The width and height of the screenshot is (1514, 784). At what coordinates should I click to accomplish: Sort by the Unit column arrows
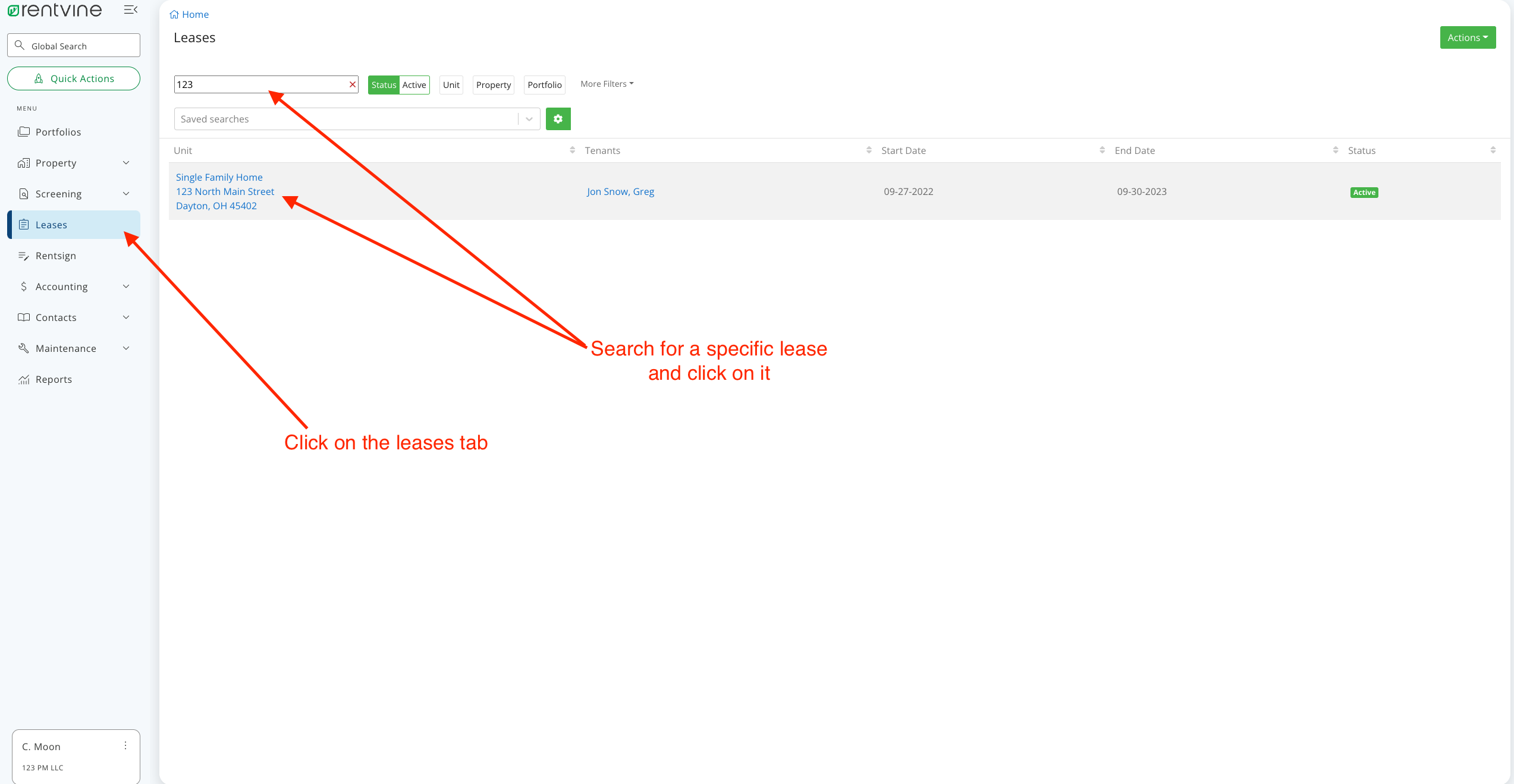[x=572, y=150]
